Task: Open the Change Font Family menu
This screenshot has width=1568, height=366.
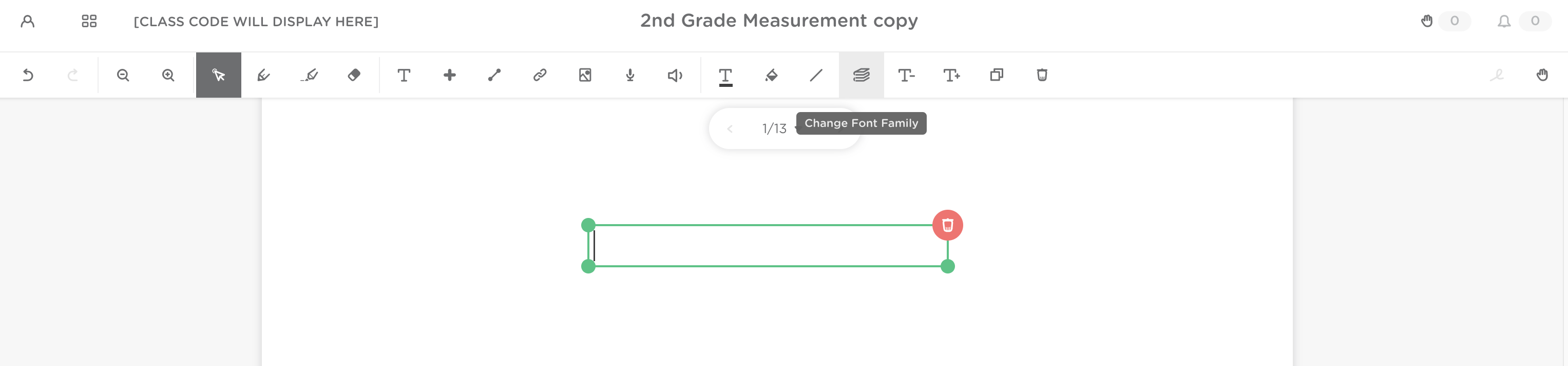Action: click(861, 75)
